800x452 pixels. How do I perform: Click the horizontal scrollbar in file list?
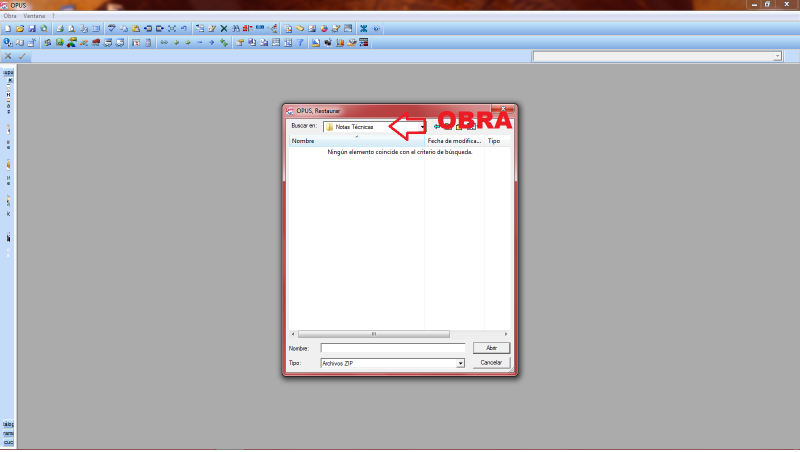tap(373, 333)
